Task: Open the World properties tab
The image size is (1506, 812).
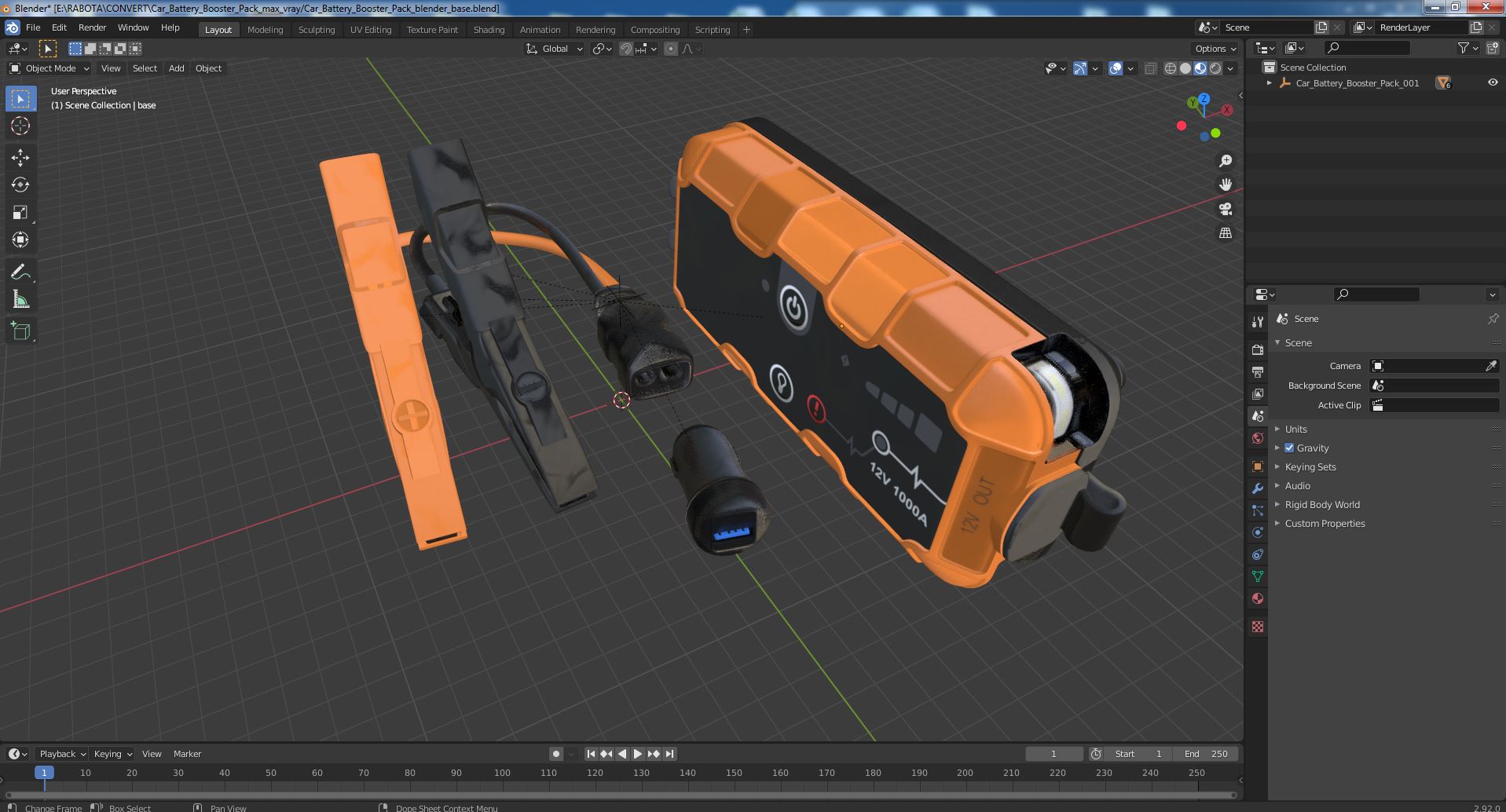Action: click(1258, 438)
